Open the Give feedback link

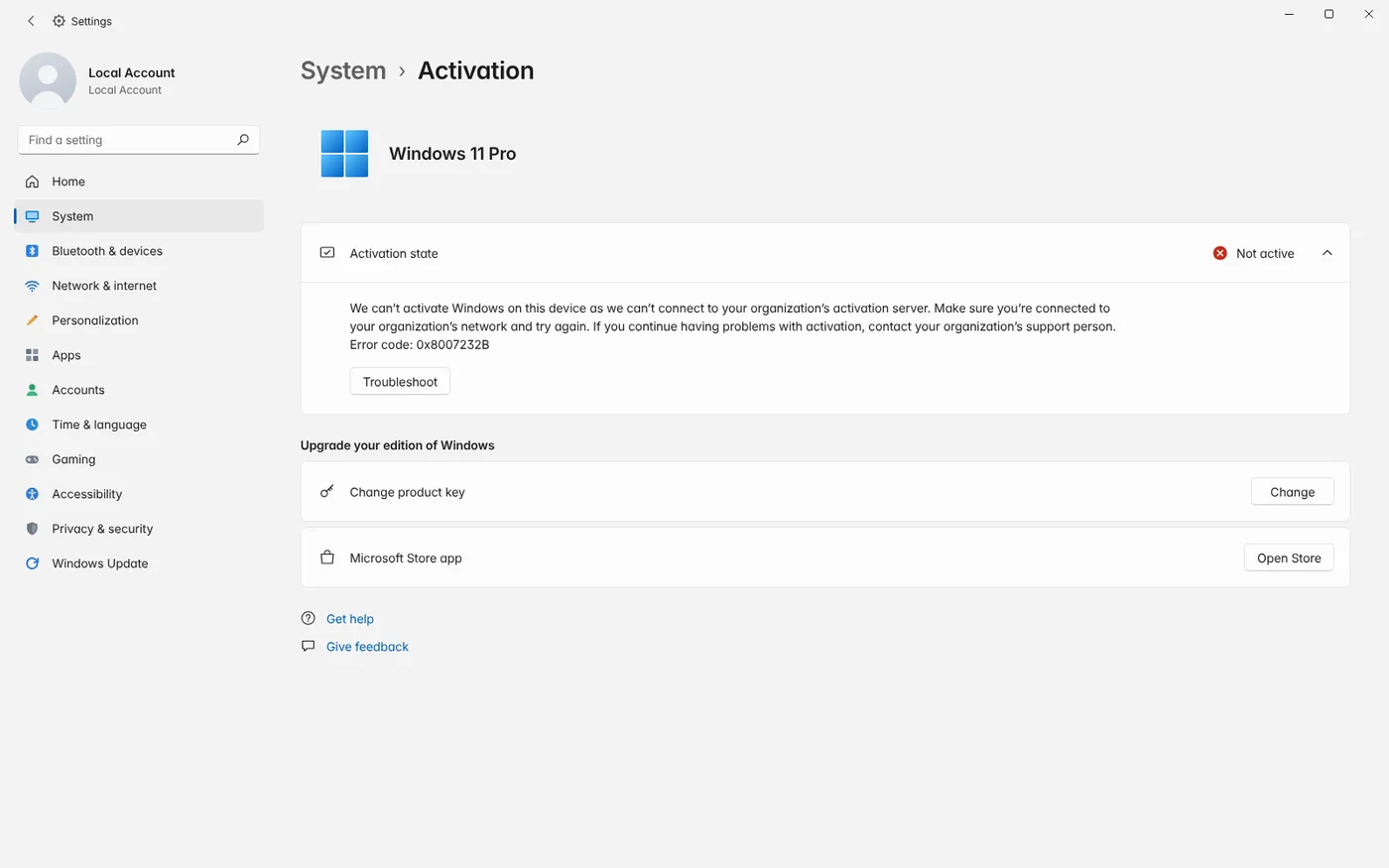click(367, 646)
